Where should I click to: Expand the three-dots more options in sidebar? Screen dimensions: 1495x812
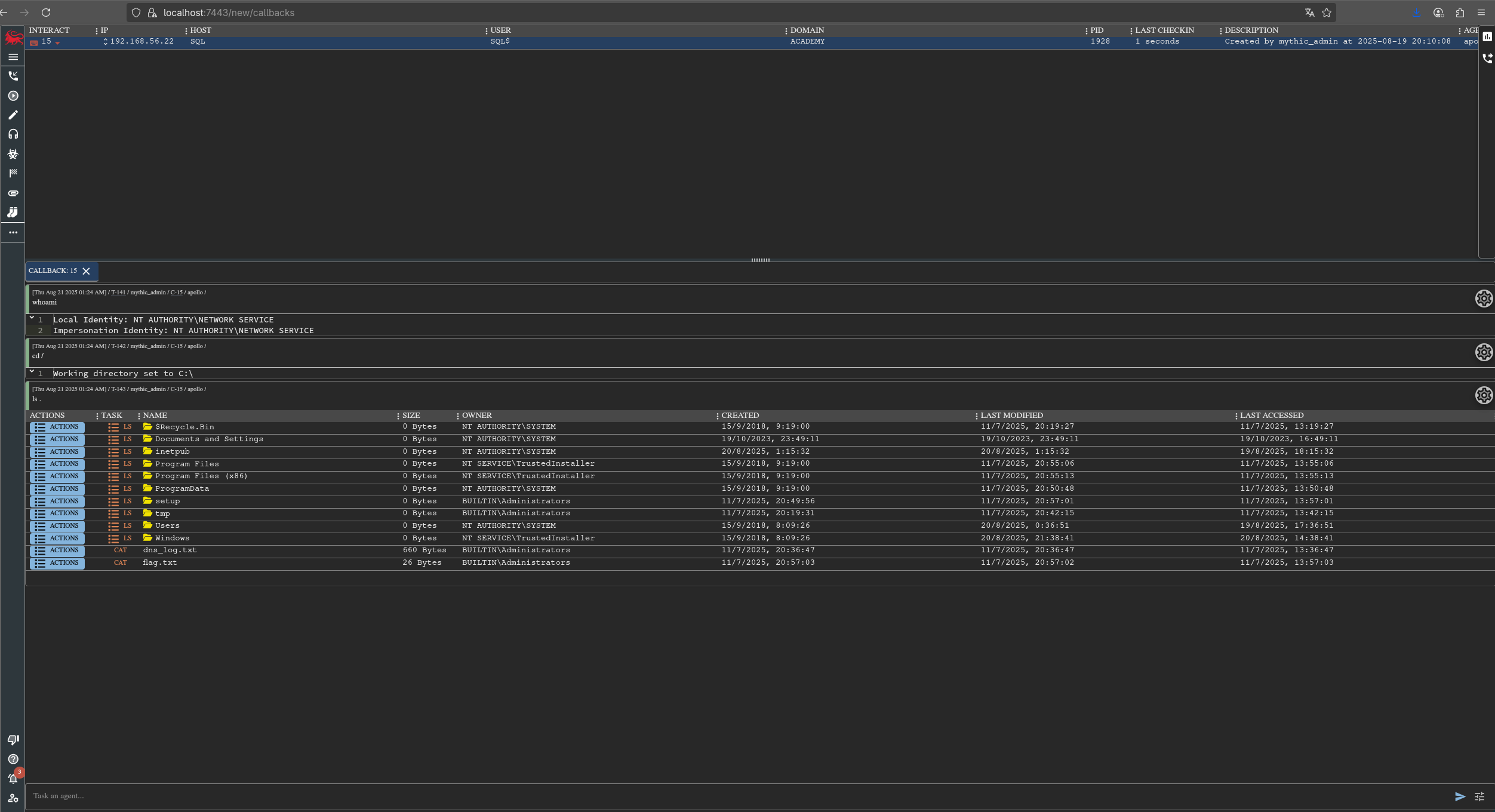13,232
